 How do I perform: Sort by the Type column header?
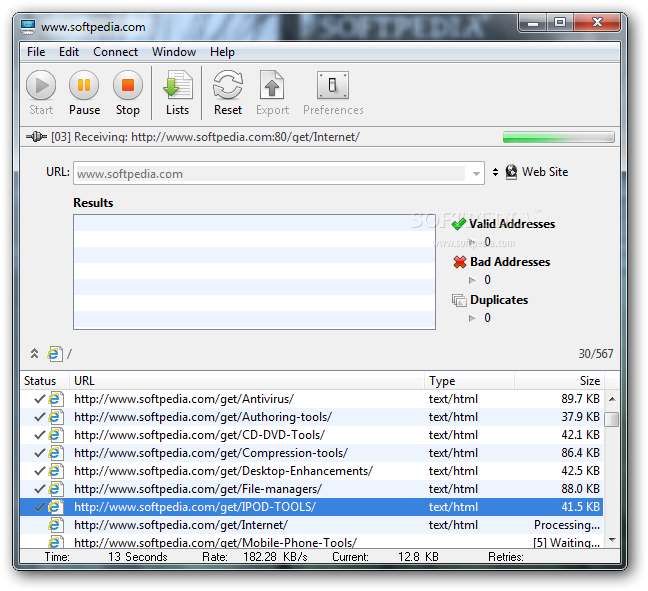(469, 381)
